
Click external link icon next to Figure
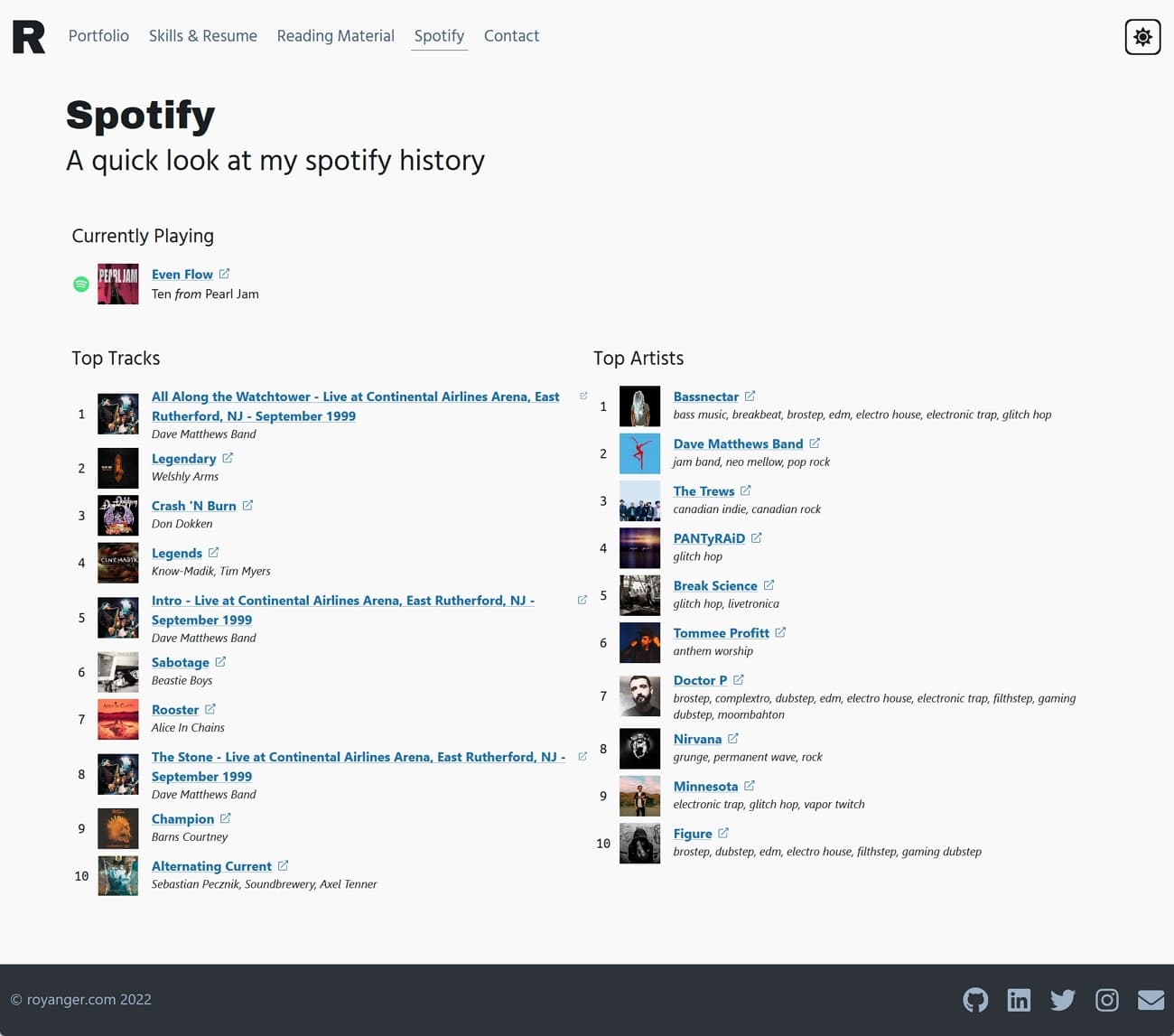(723, 833)
